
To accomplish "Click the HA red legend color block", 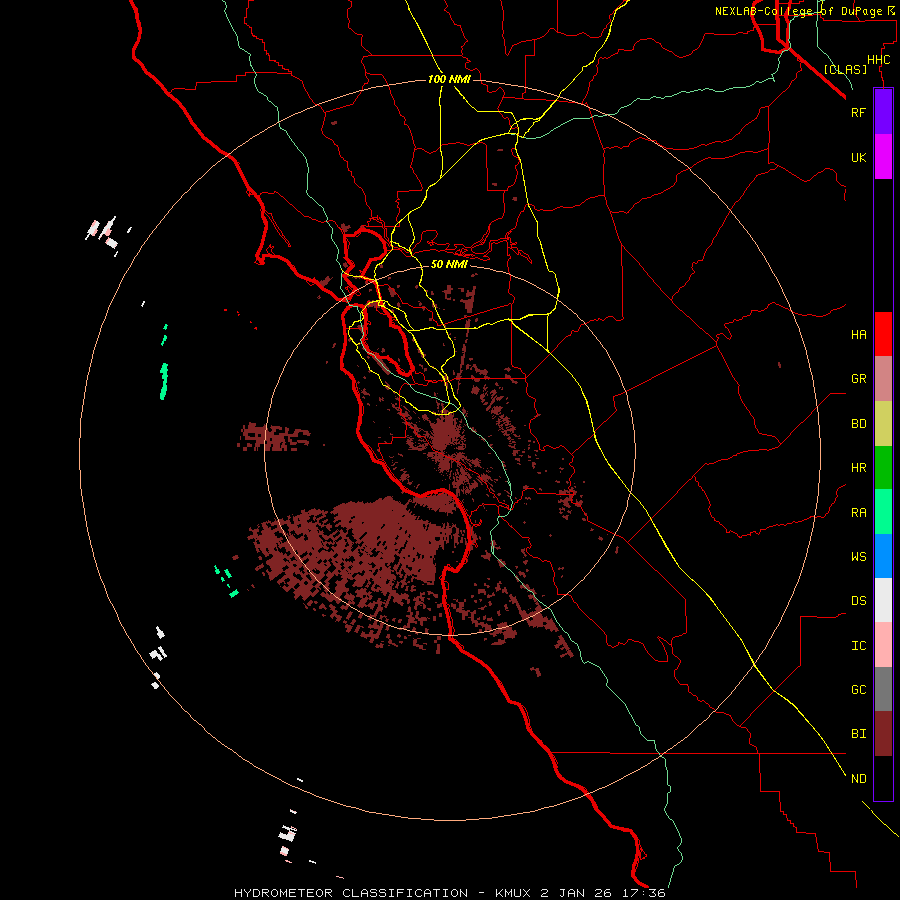I will pyautogui.click(x=883, y=334).
